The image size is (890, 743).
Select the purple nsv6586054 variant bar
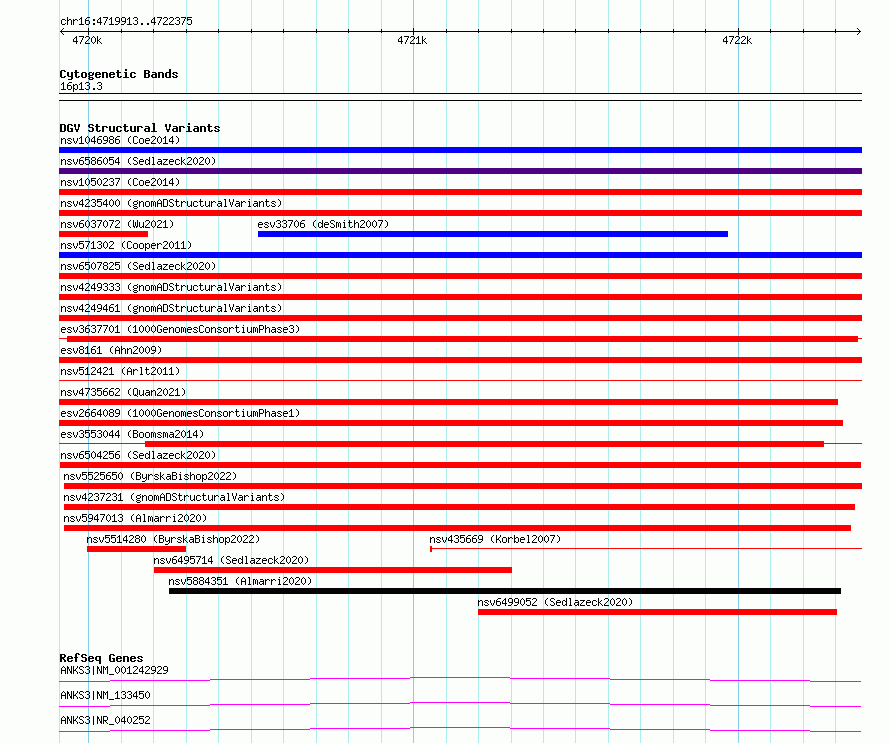(x=460, y=171)
